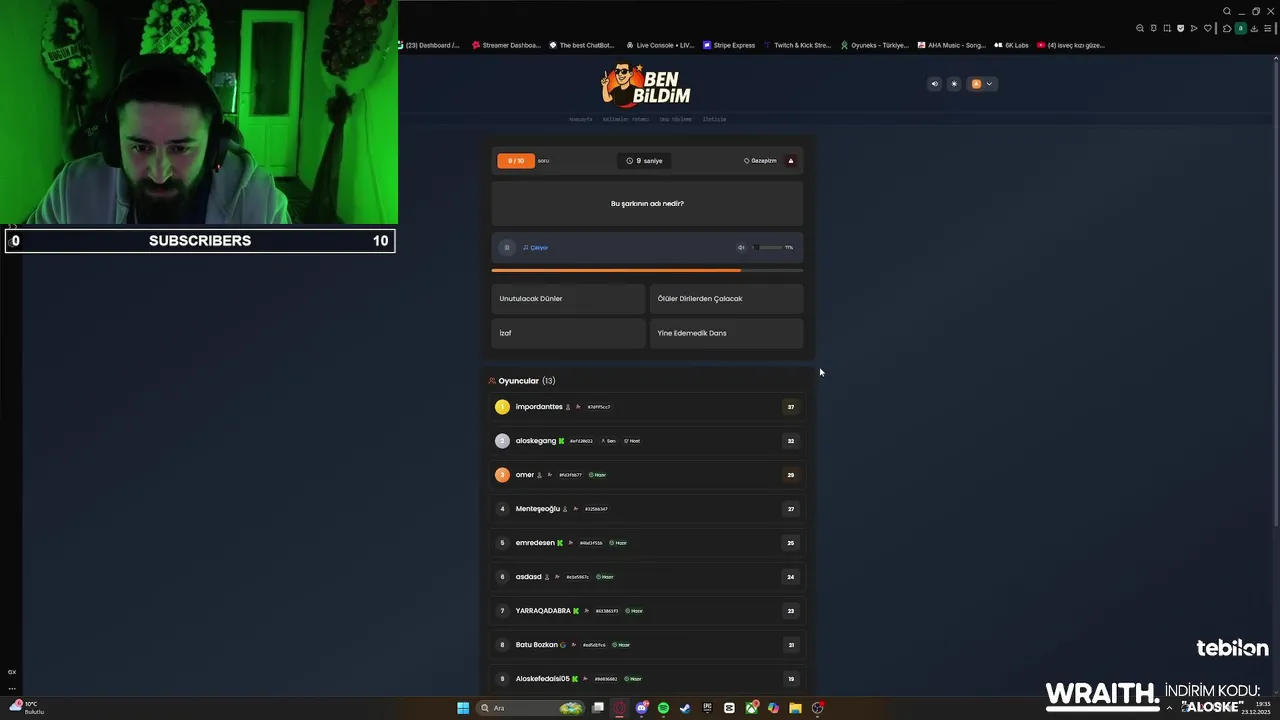
Task: Click the 9 / 10 question counter badge
Action: [x=516, y=161]
